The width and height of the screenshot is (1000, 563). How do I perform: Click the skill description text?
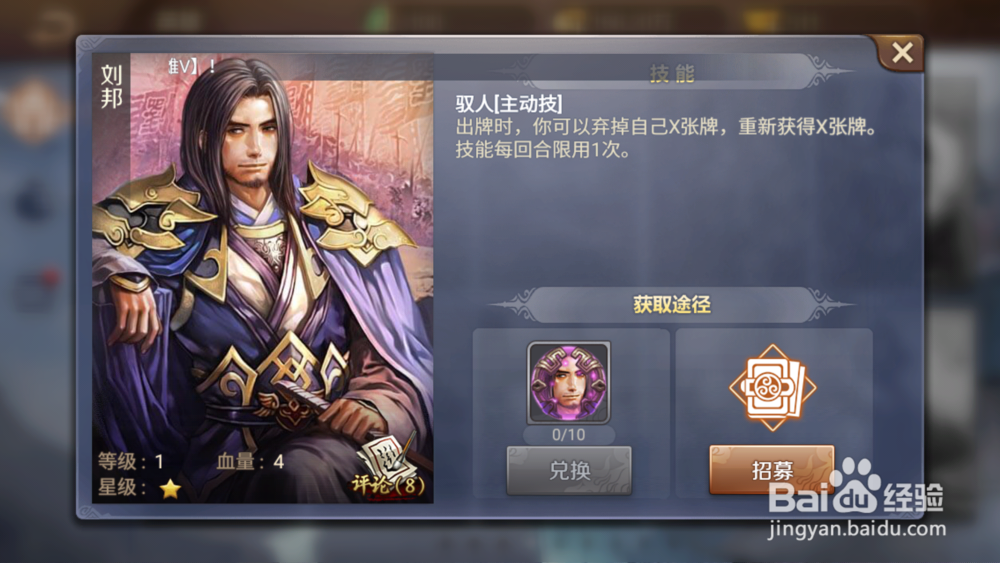pos(666,138)
